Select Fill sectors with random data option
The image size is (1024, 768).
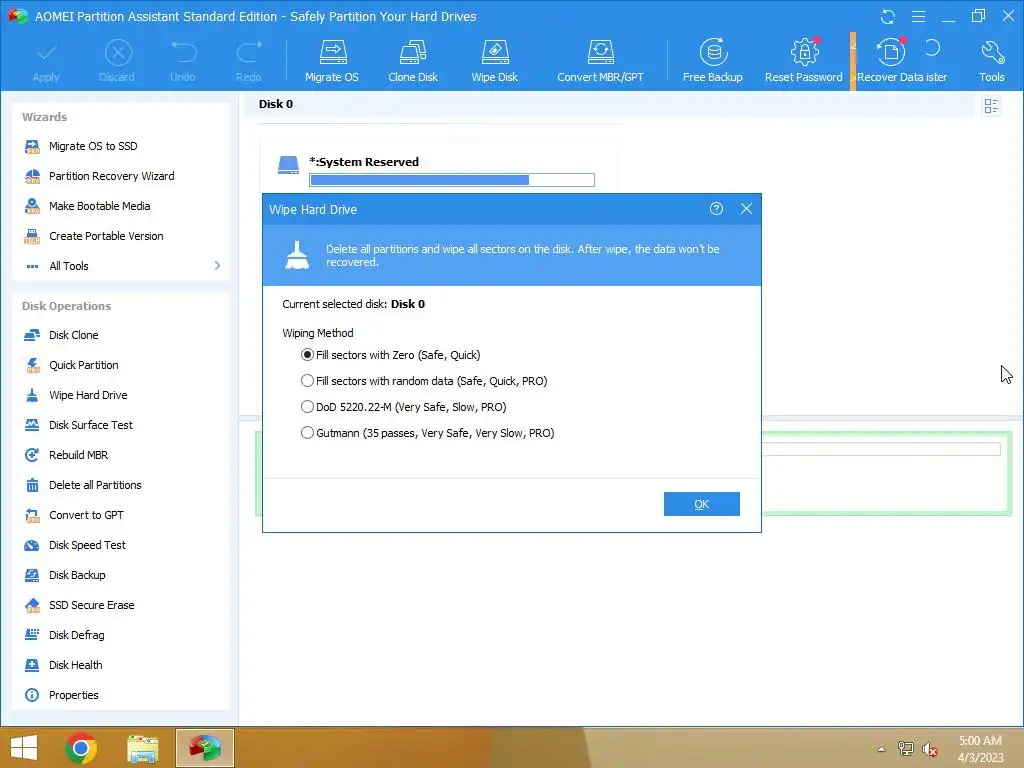424,381
